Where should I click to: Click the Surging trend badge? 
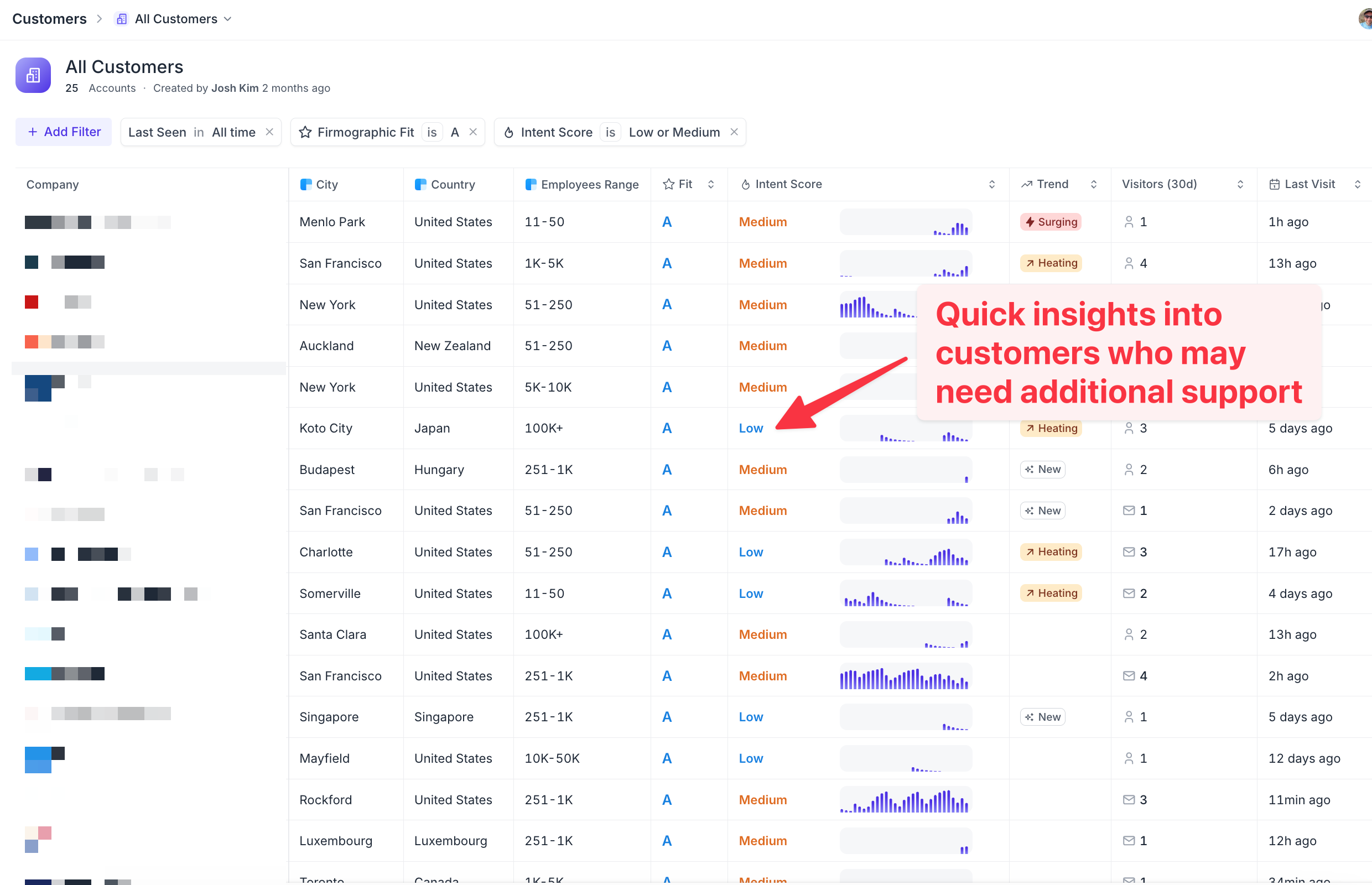click(x=1051, y=222)
